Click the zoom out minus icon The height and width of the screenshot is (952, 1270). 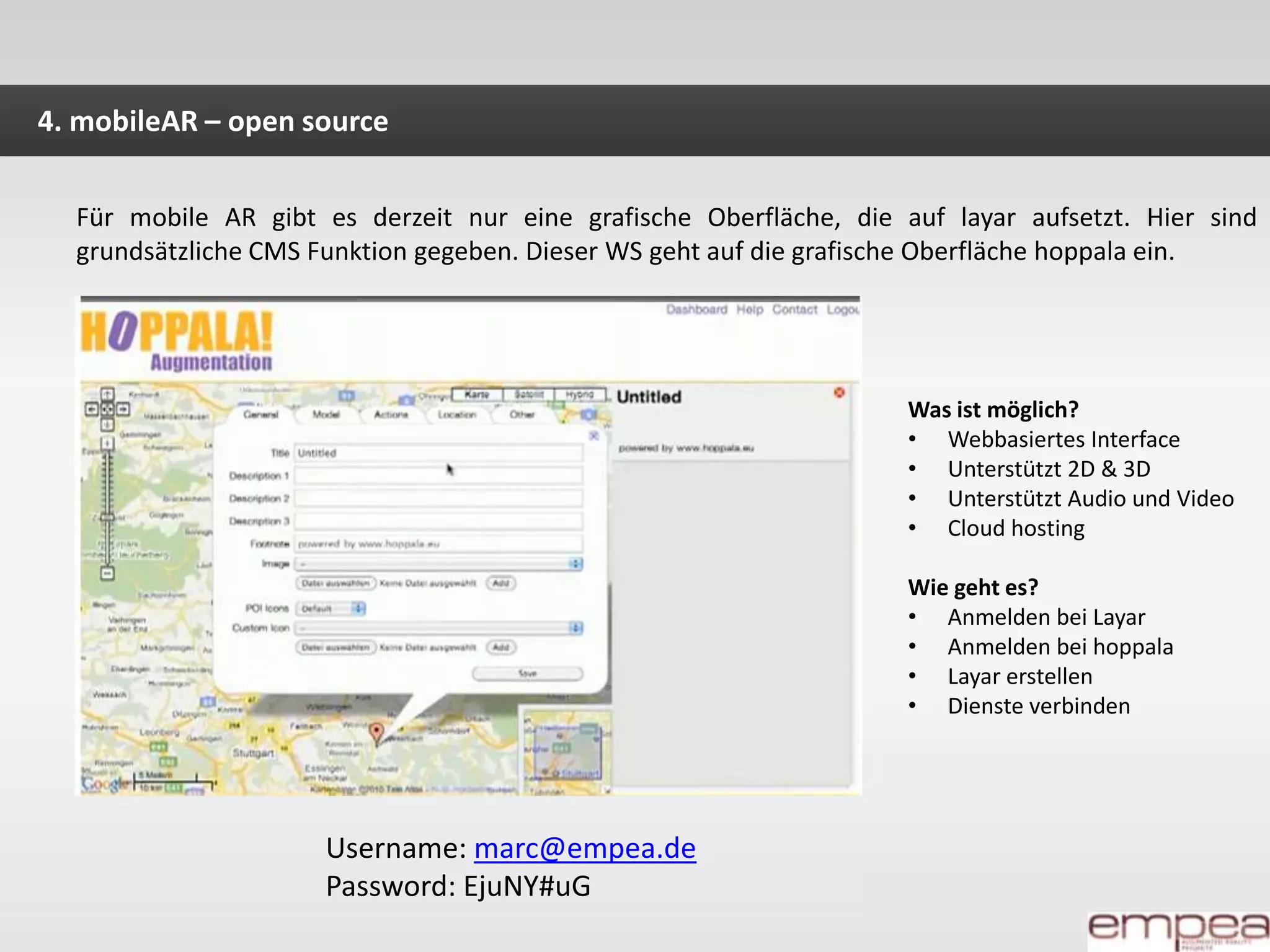coord(107,574)
